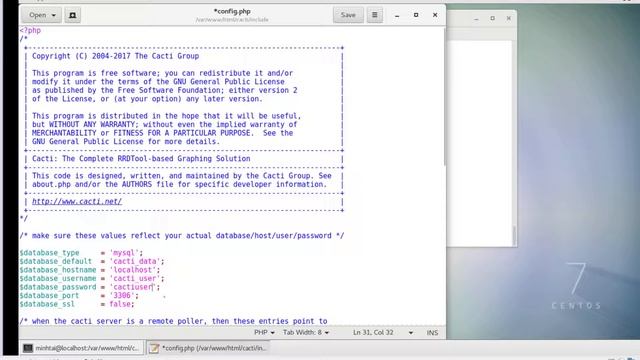Switch to config.php taskbar window item
Image resolution: width=640 pixels, height=360 pixels.
208,348
